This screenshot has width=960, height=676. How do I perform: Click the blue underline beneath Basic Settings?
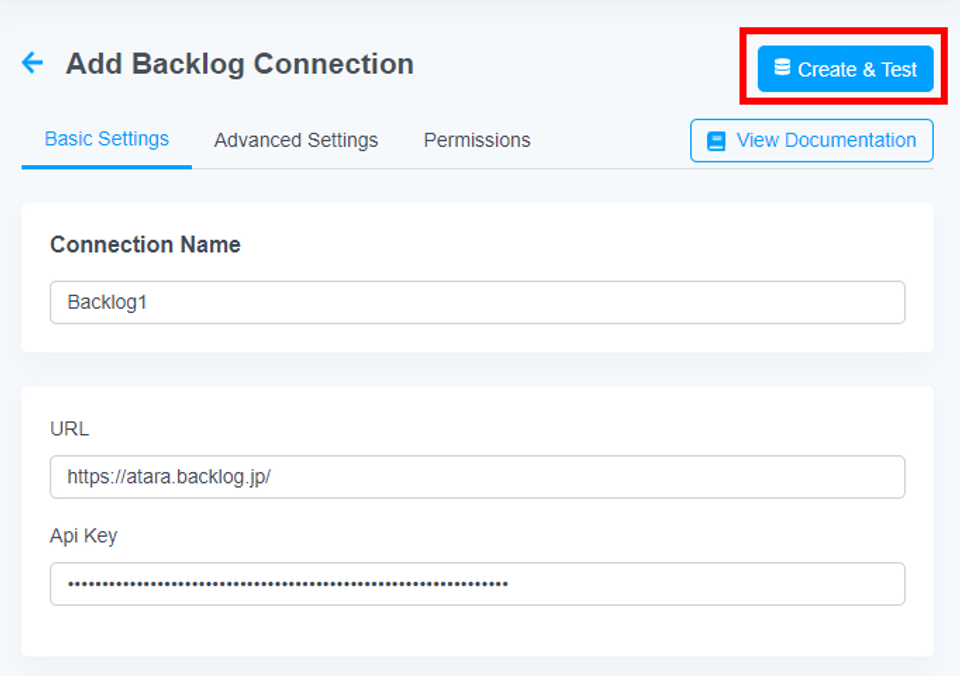click(107, 167)
